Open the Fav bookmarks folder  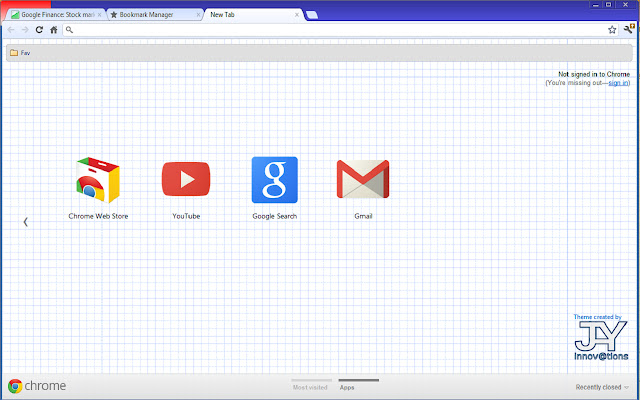click(x=20, y=53)
